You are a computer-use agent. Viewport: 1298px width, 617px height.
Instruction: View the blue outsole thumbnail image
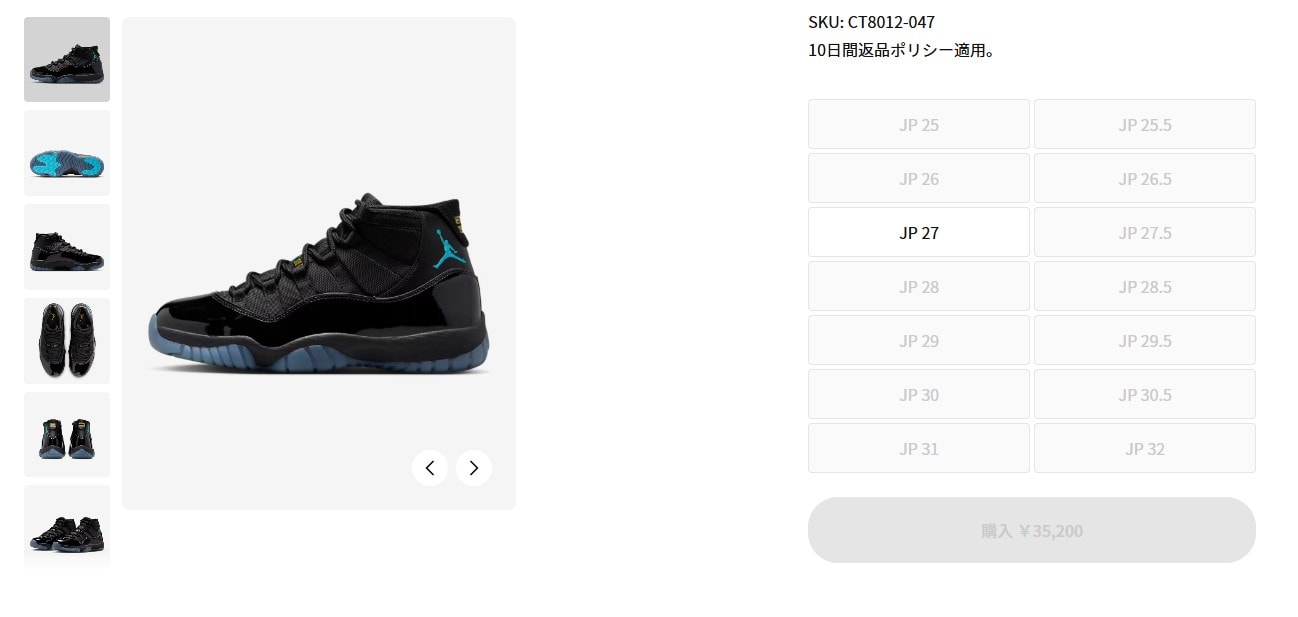[67, 153]
